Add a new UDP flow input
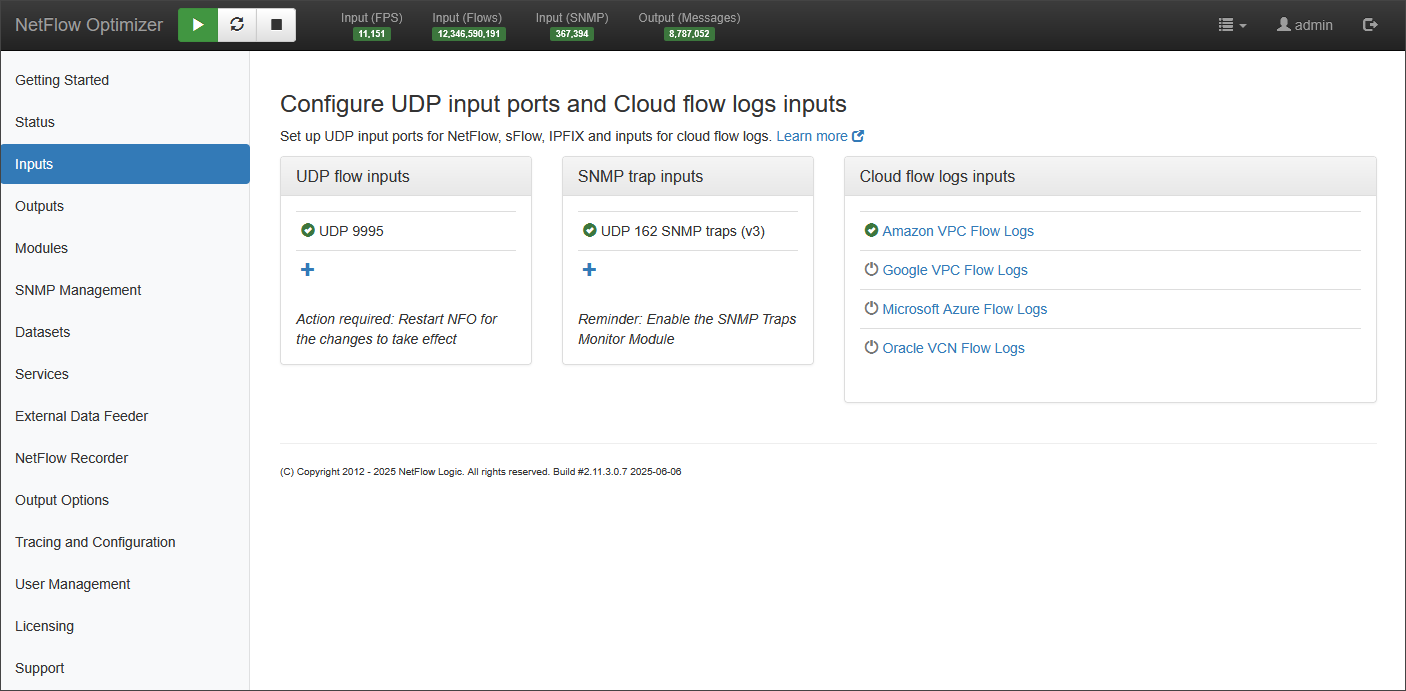Screen dimensions: 1406x691 click(x=308, y=270)
